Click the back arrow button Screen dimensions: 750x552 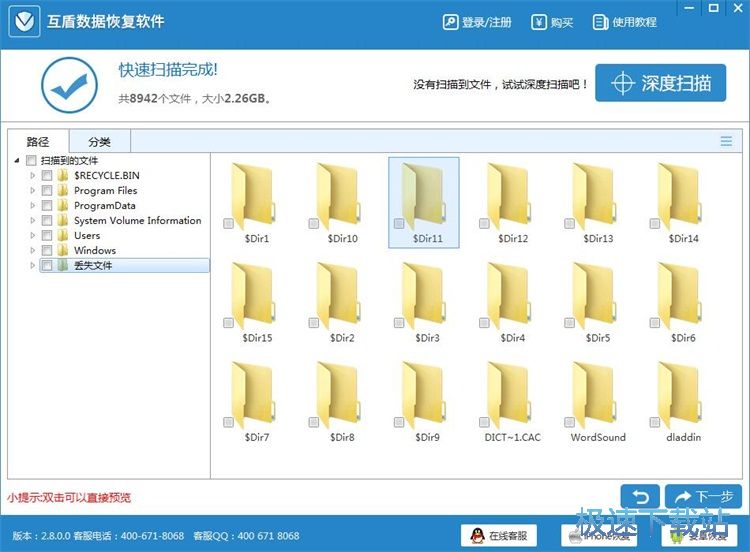[640, 497]
